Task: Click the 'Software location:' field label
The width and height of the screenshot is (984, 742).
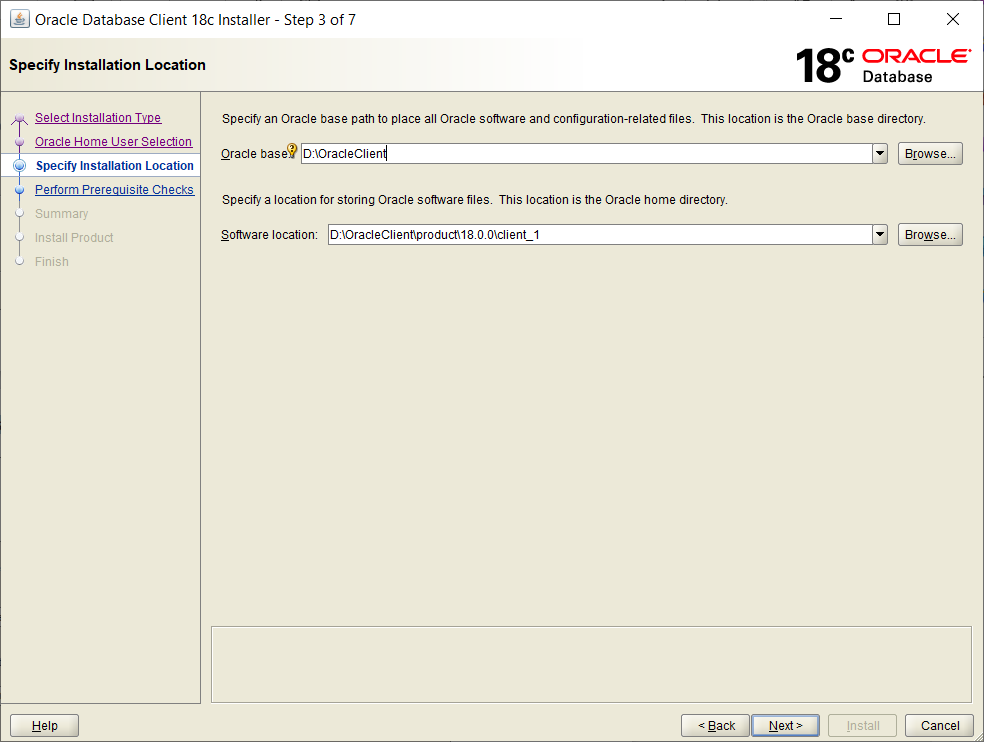Action: (269, 235)
